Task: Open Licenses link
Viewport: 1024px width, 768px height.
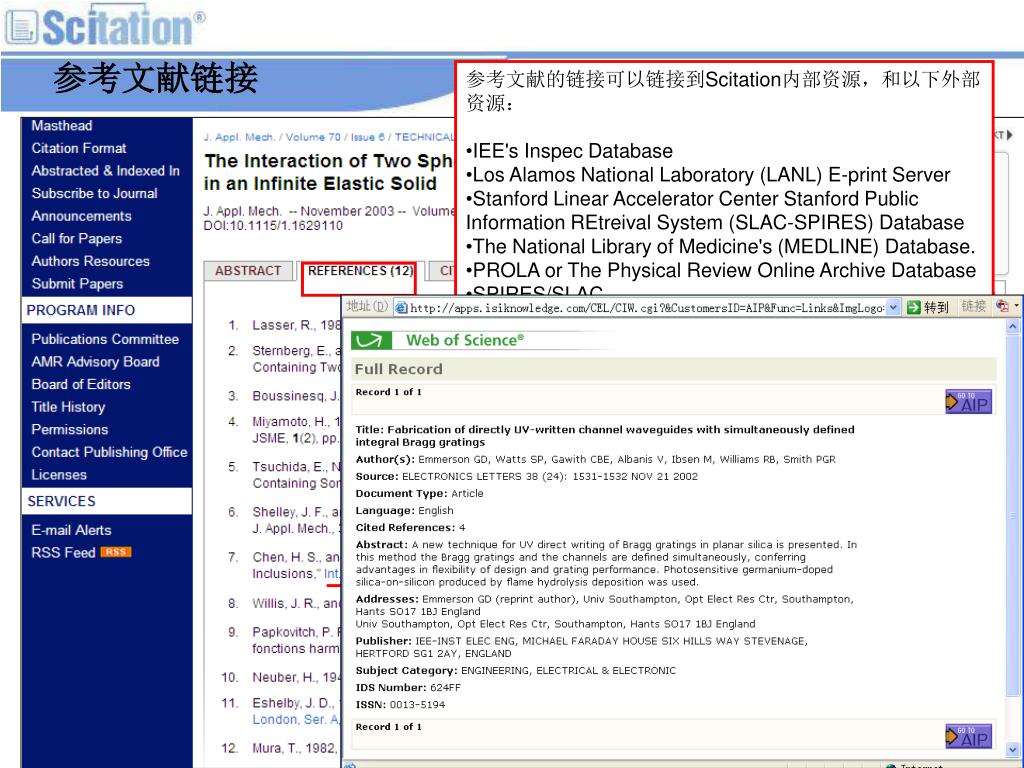Action: click(x=59, y=475)
